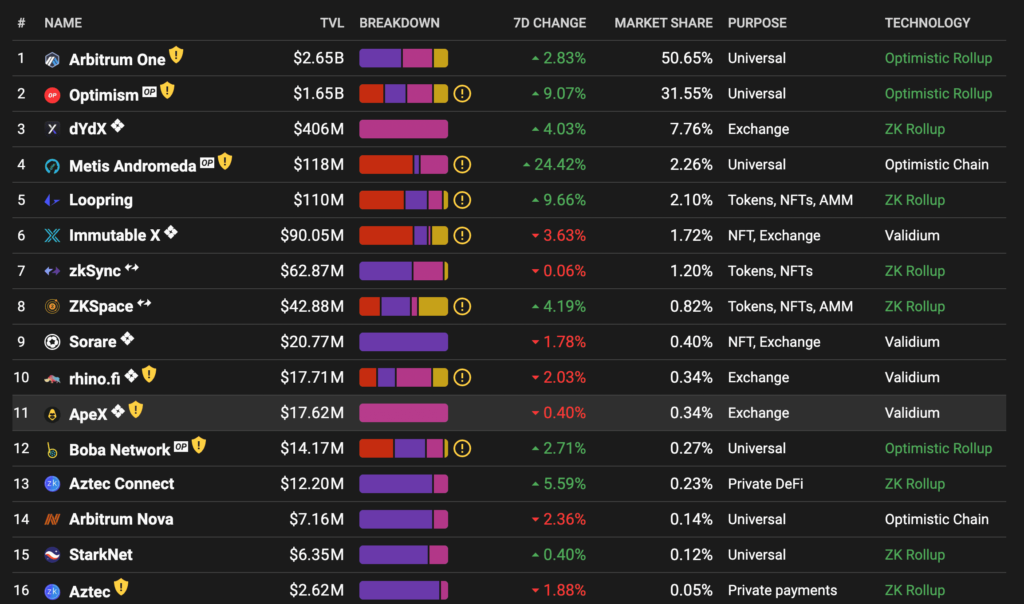This screenshot has width=1024, height=604.
Task: Click the warning shield beside Metis Andromeda
Action: pyautogui.click(x=225, y=161)
